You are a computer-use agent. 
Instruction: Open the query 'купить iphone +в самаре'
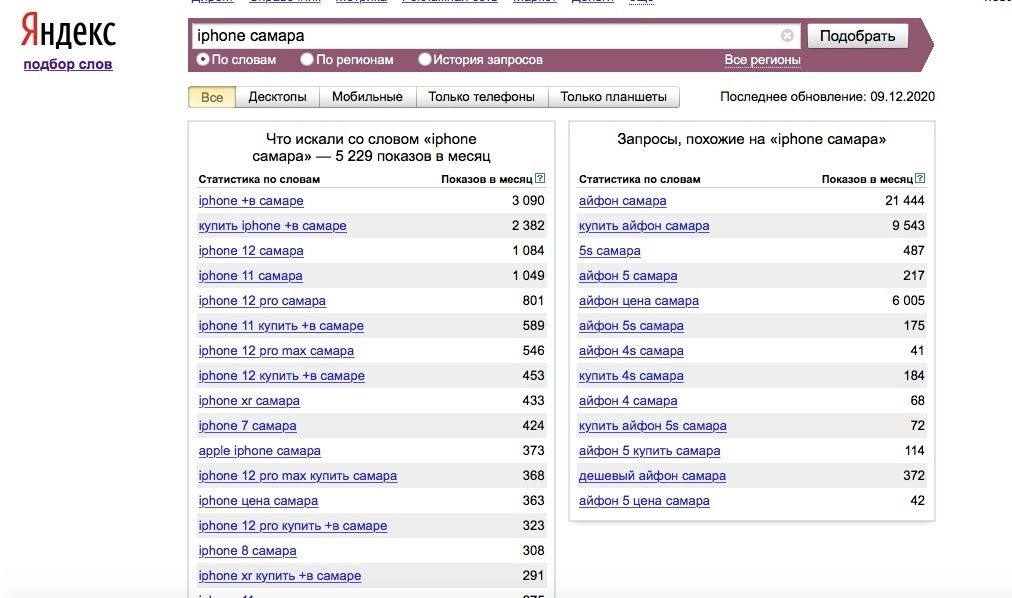click(272, 226)
